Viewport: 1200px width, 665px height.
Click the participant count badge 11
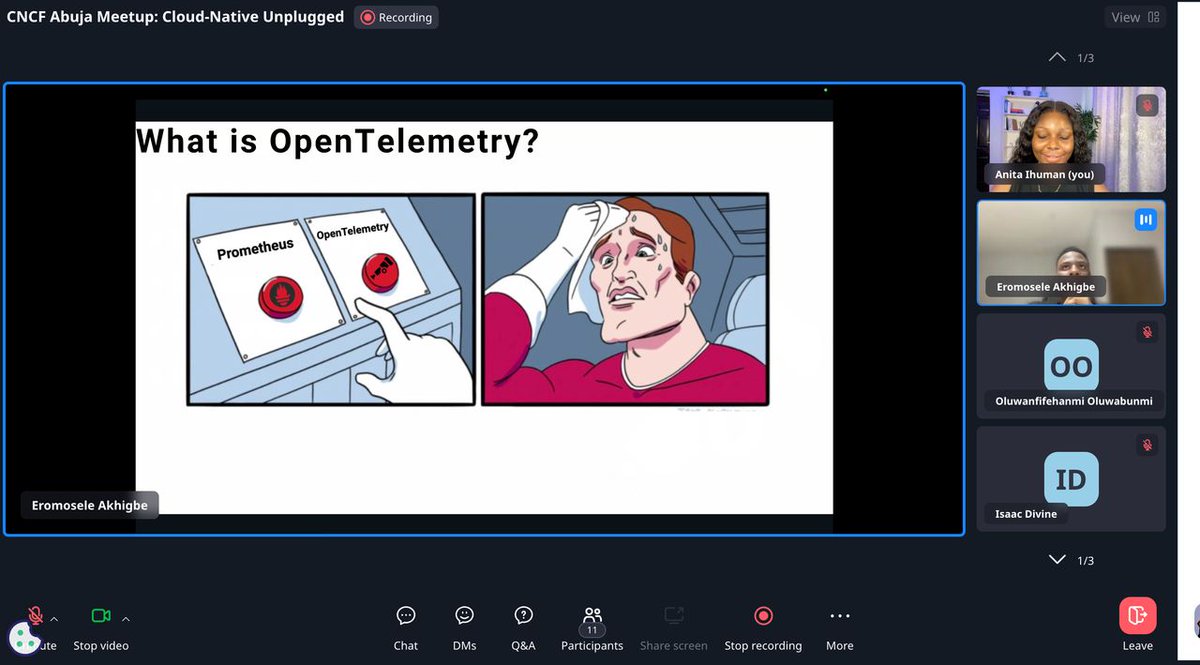[592, 630]
